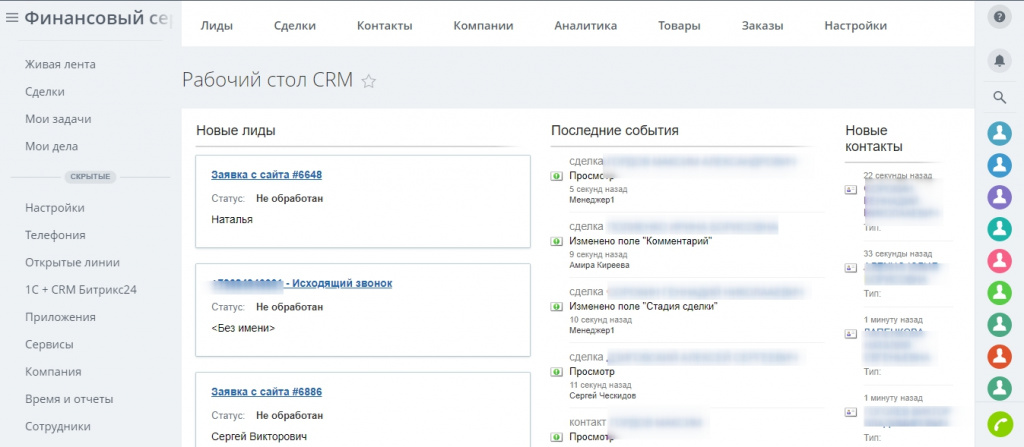Select the red-orange user avatar
The height and width of the screenshot is (447, 1024).
(999, 356)
